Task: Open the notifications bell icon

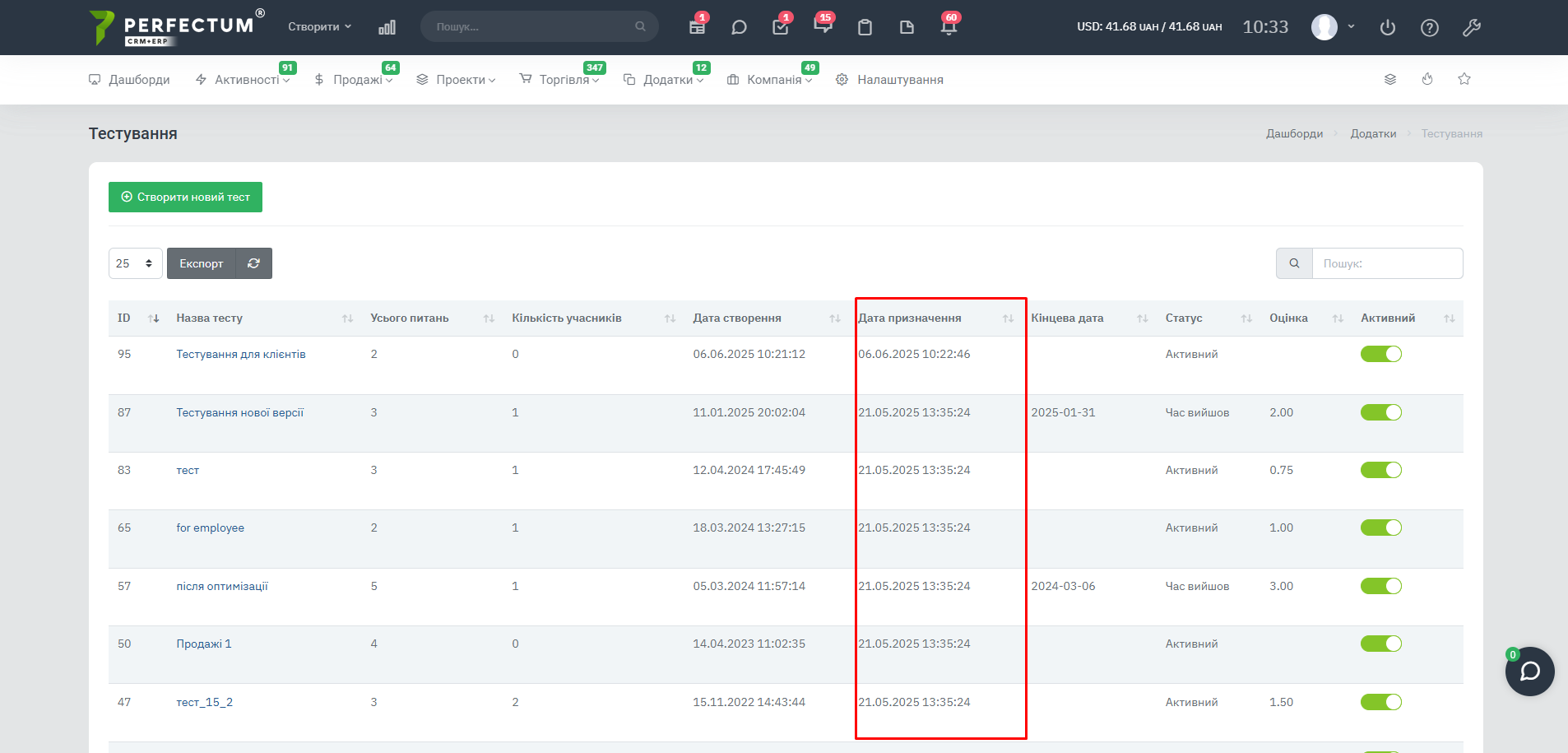Action: click(948, 27)
